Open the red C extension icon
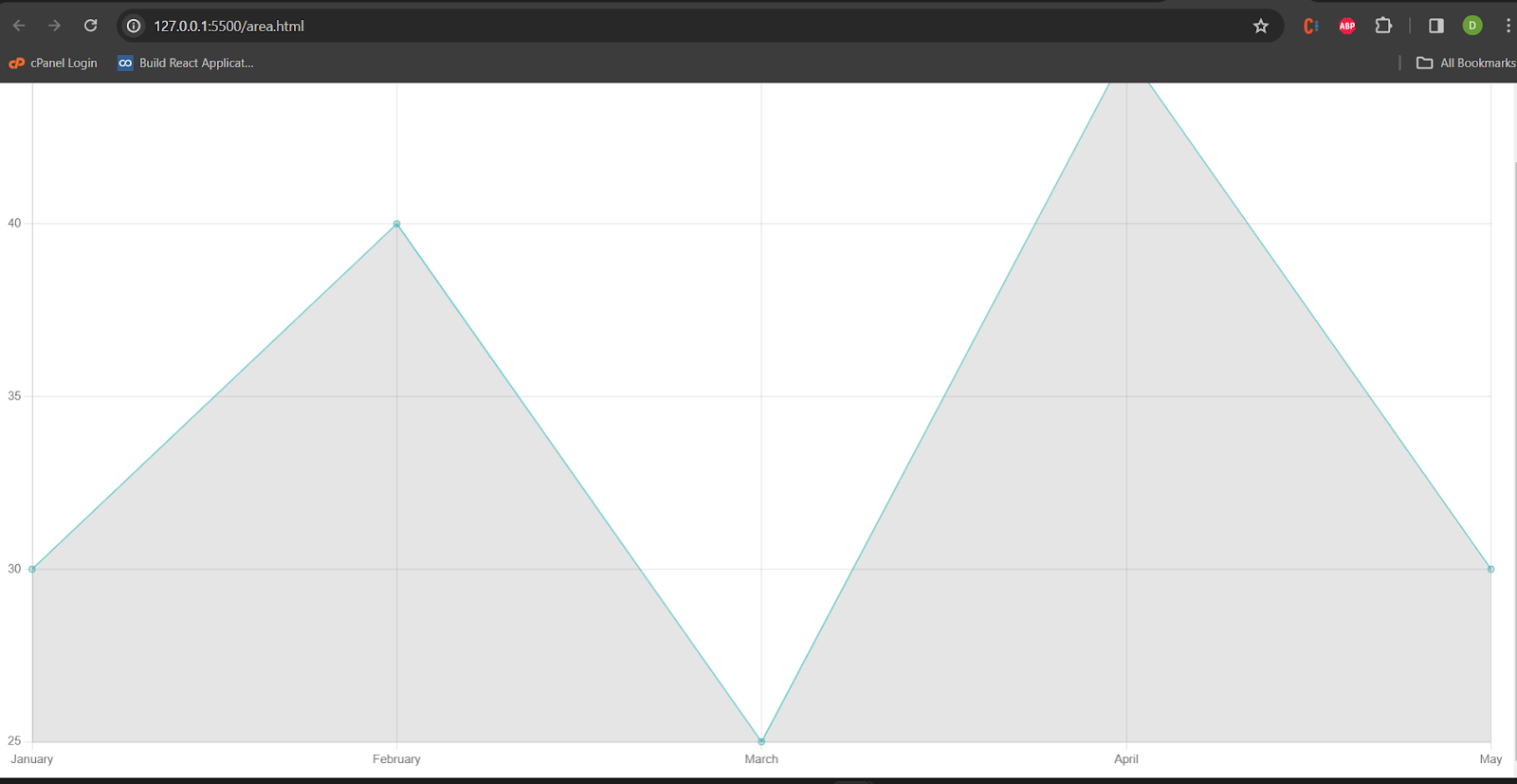 click(1311, 26)
